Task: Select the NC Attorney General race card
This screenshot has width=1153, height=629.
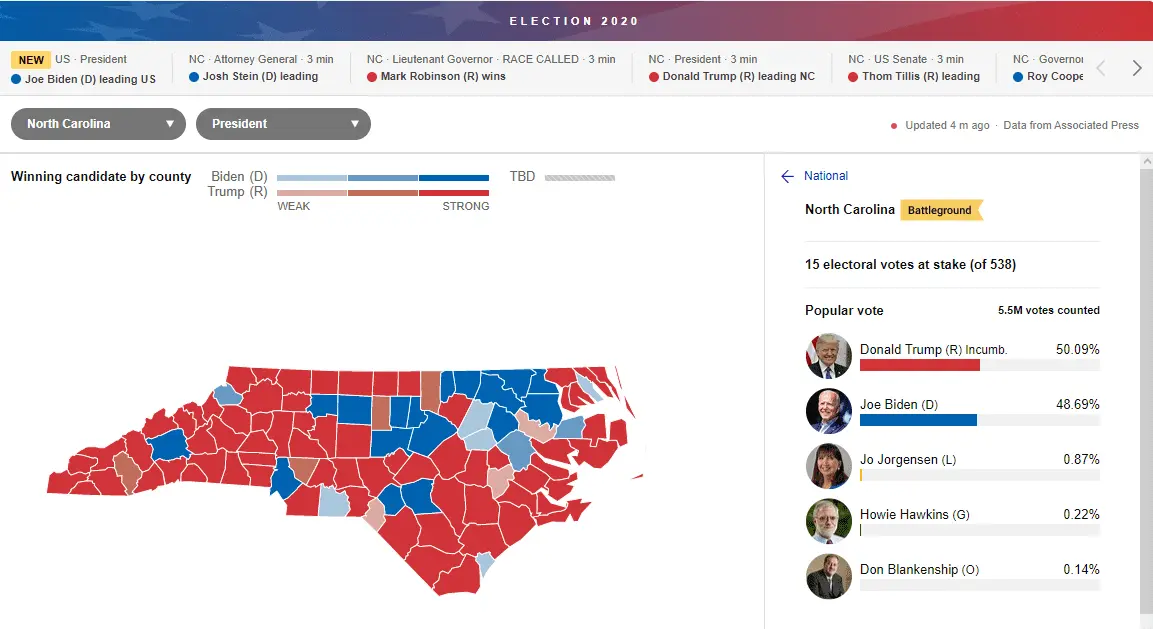Action: click(x=260, y=68)
